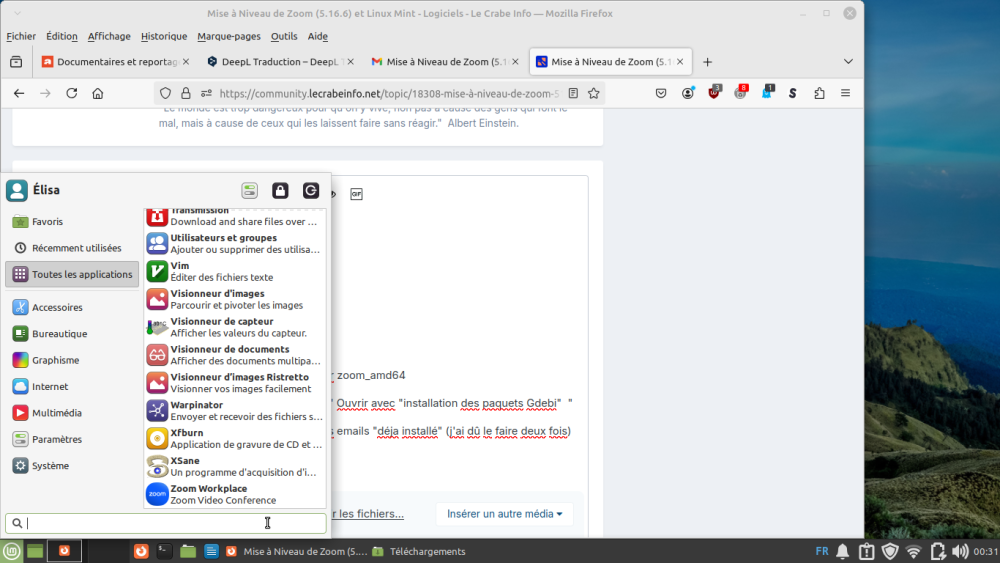1000x563 pixels.
Task: Select the Favoris category
Action: (71, 221)
